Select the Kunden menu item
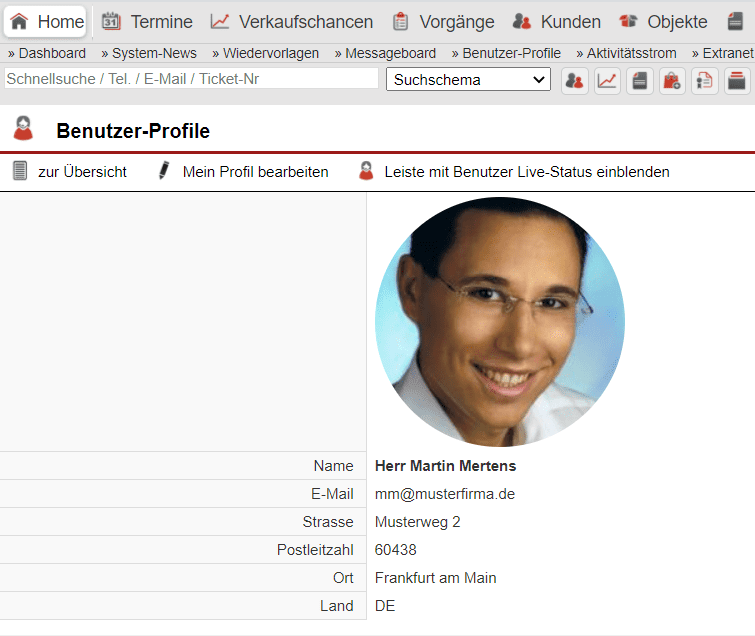This screenshot has width=755, height=636. point(557,22)
